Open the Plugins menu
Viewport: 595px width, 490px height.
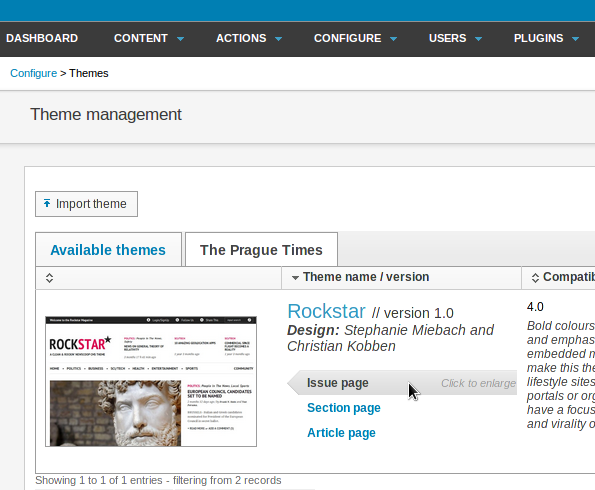tap(546, 38)
